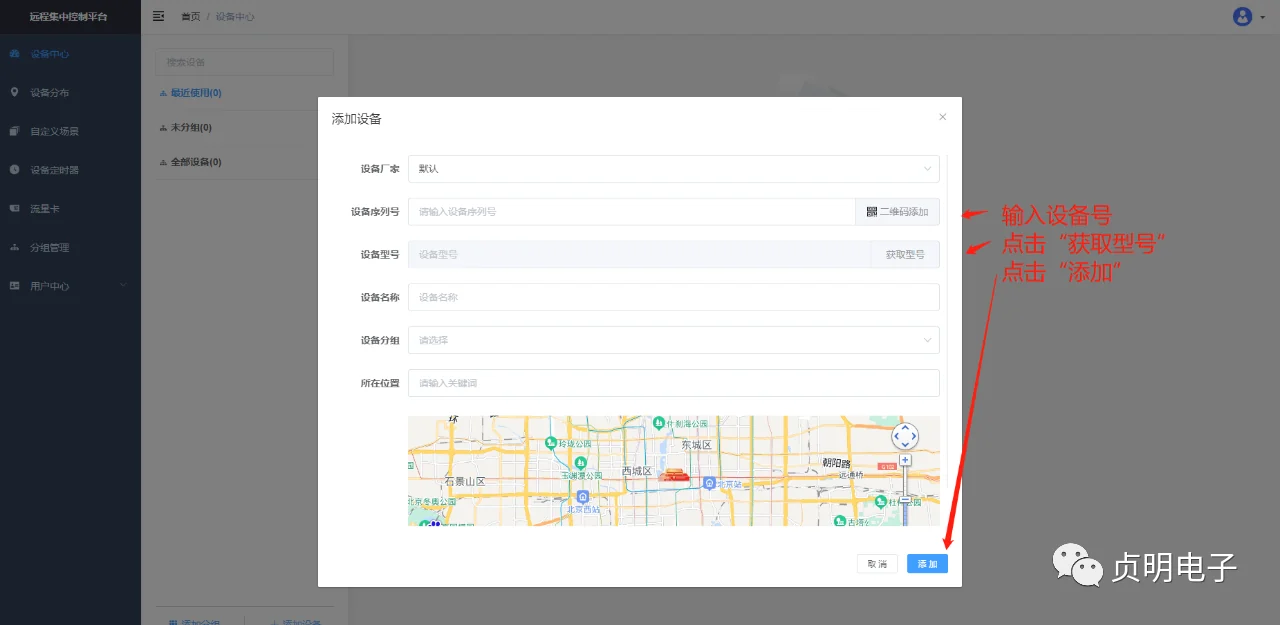
Task: Click the 什刹海公园 park marker on map
Action: [x=659, y=422]
